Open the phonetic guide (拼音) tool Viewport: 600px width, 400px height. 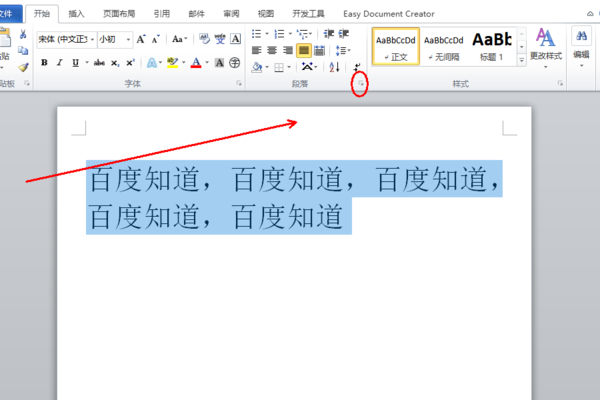point(220,39)
